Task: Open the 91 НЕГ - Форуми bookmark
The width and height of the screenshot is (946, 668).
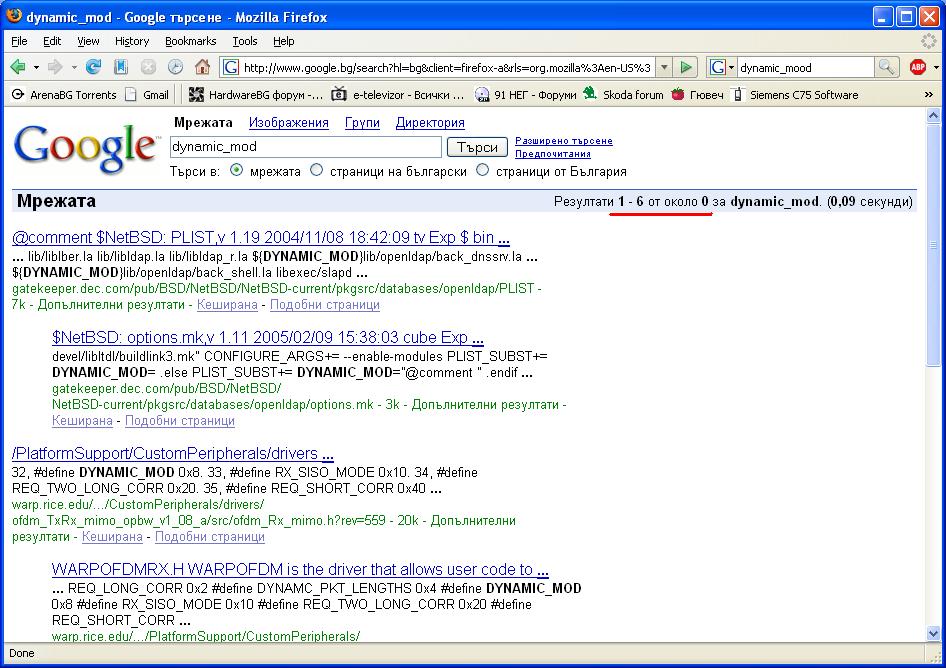Action: [525, 95]
